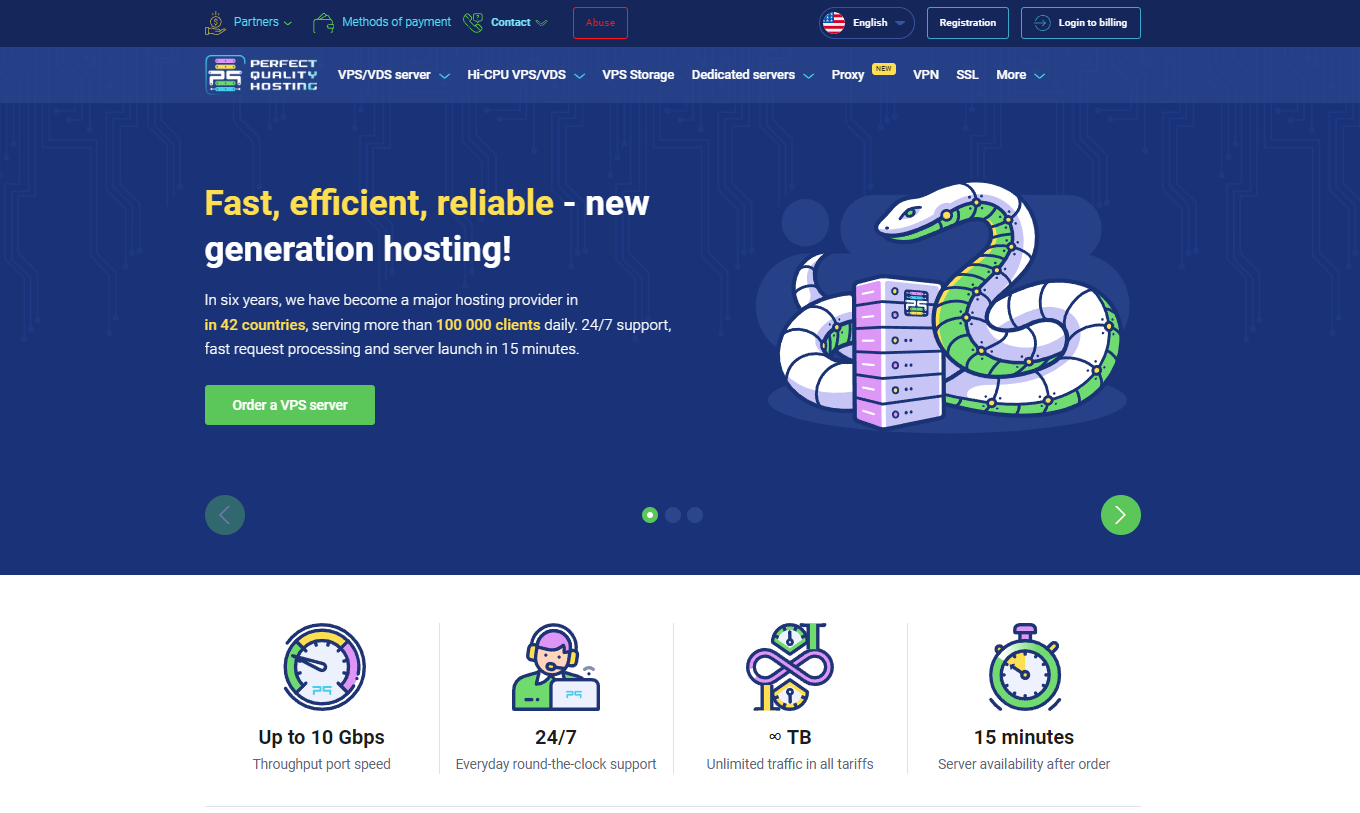This screenshot has width=1360, height=813.
Task: Click the speedometer icon above Up to 10 Gbps
Action: pos(324,667)
